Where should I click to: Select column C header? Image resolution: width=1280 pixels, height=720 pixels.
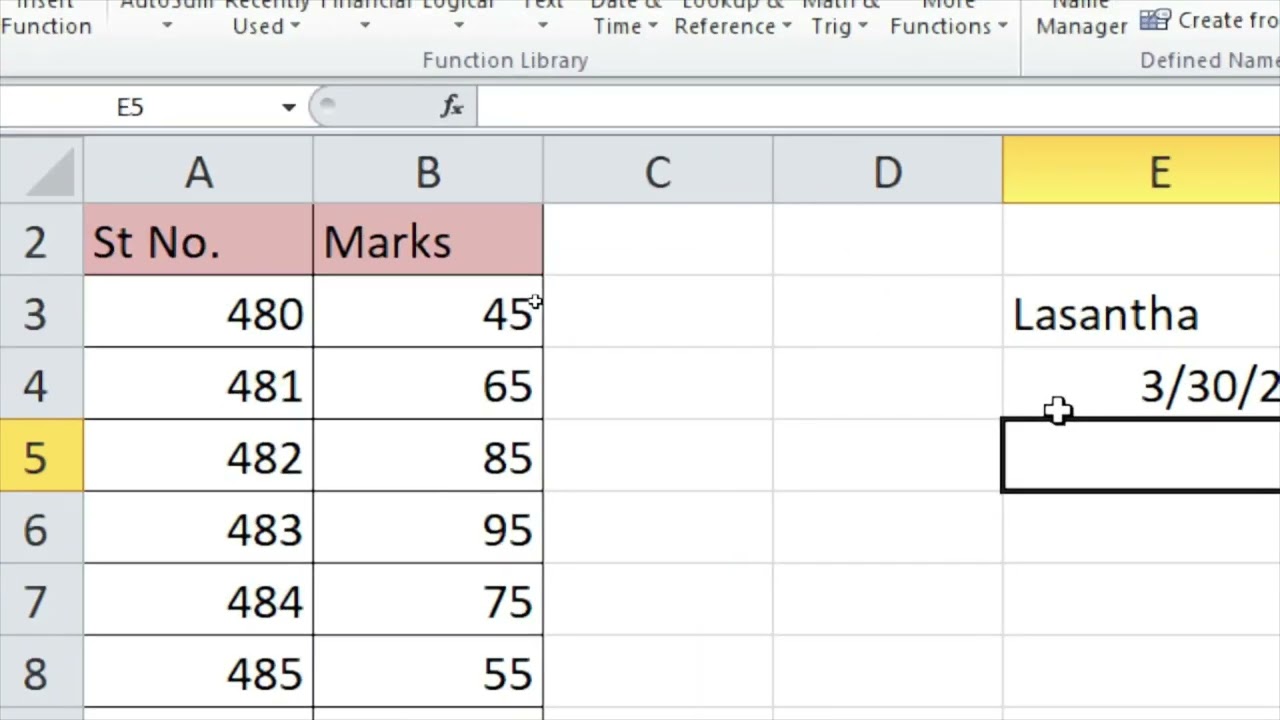(x=658, y=171)
